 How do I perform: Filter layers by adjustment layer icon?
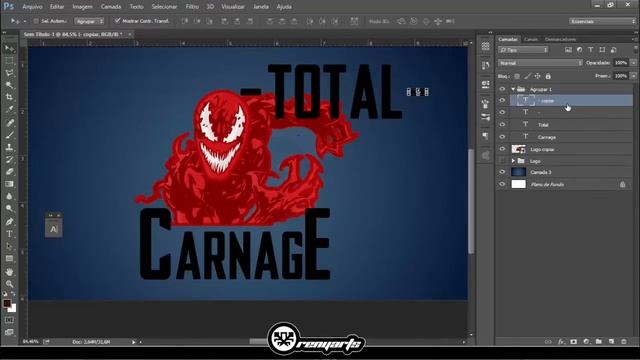point(580,50)
